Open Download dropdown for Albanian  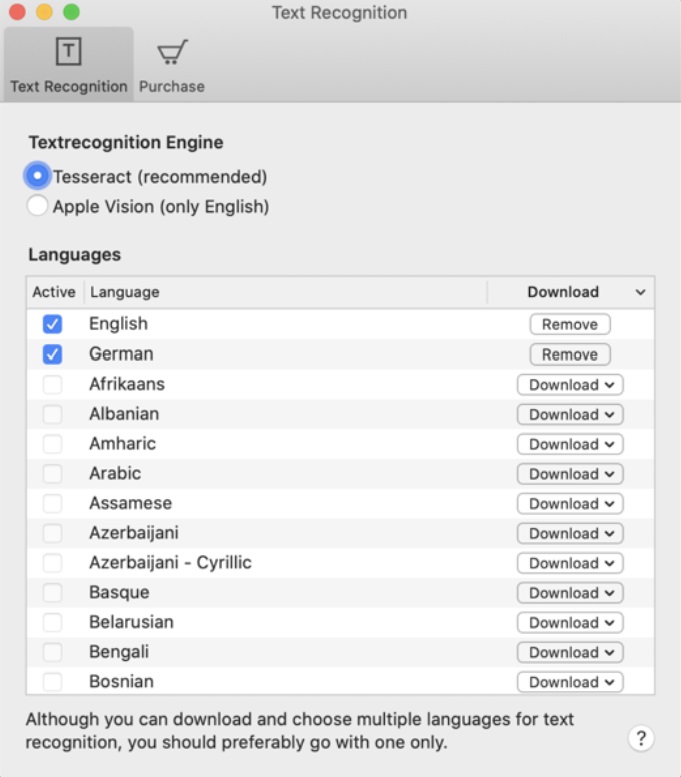pyautogui.click(x=570, y=415)
